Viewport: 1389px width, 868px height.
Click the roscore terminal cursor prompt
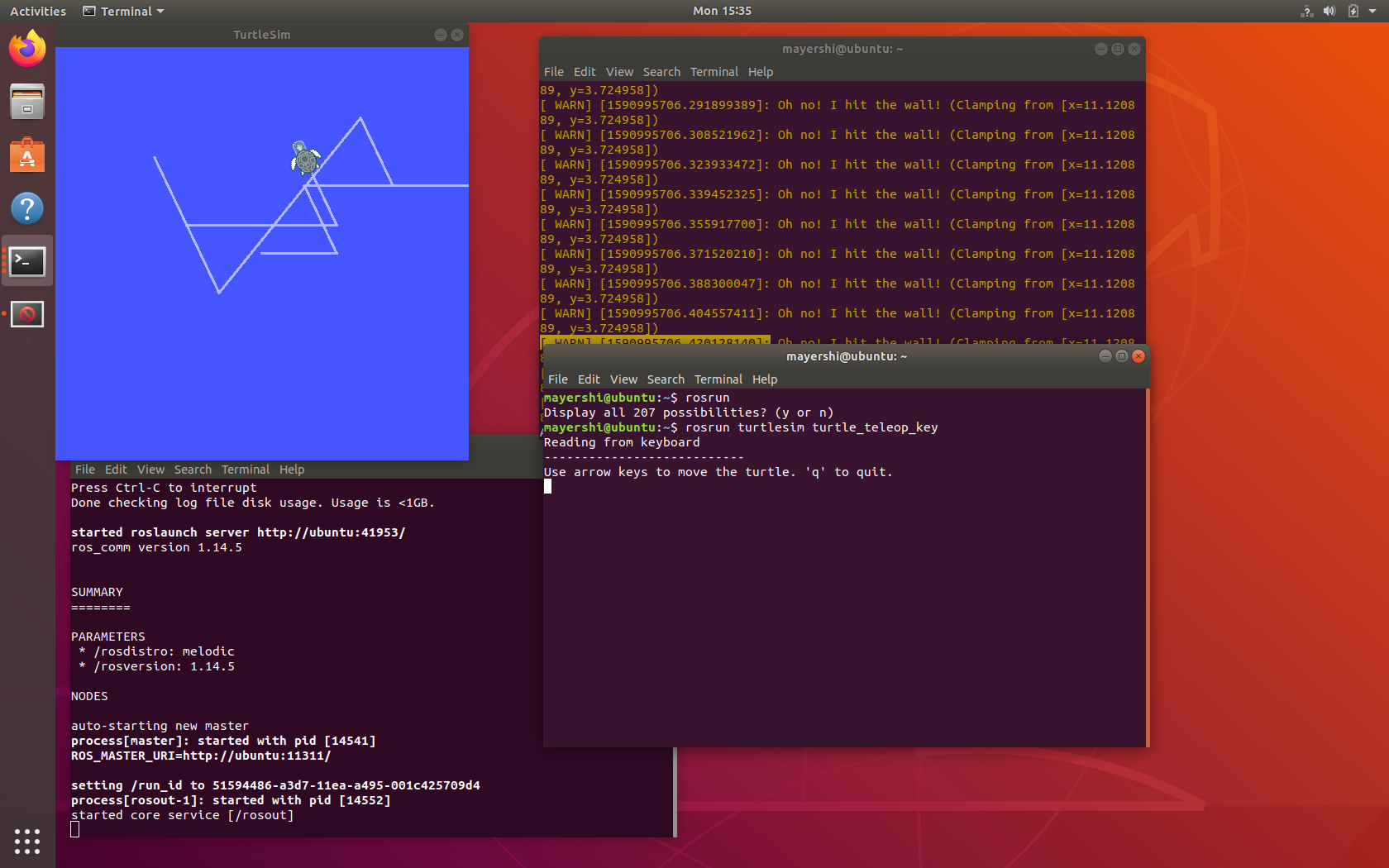(x=75, y=829)
